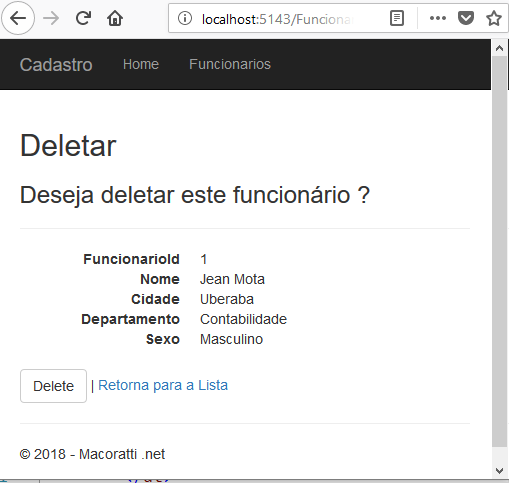Click the browser forward arrow

[x=51, y=18]
